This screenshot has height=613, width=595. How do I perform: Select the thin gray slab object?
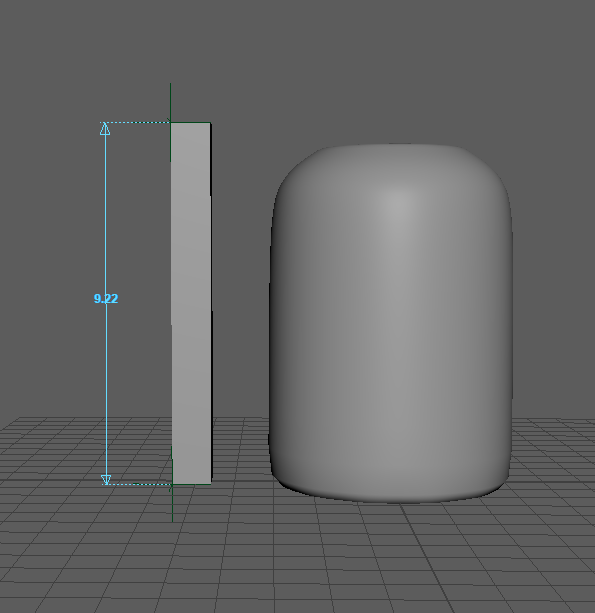pos(191,303)
